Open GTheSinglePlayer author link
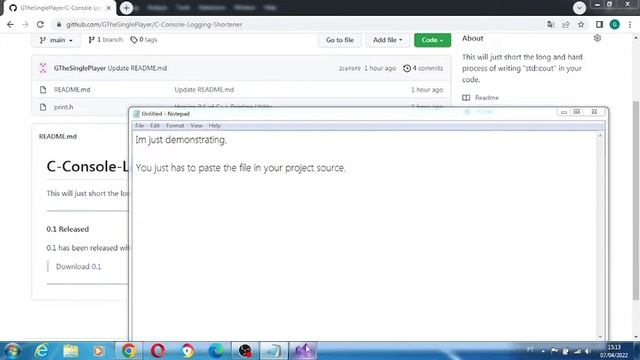640x360 pixels. point(80,68)
